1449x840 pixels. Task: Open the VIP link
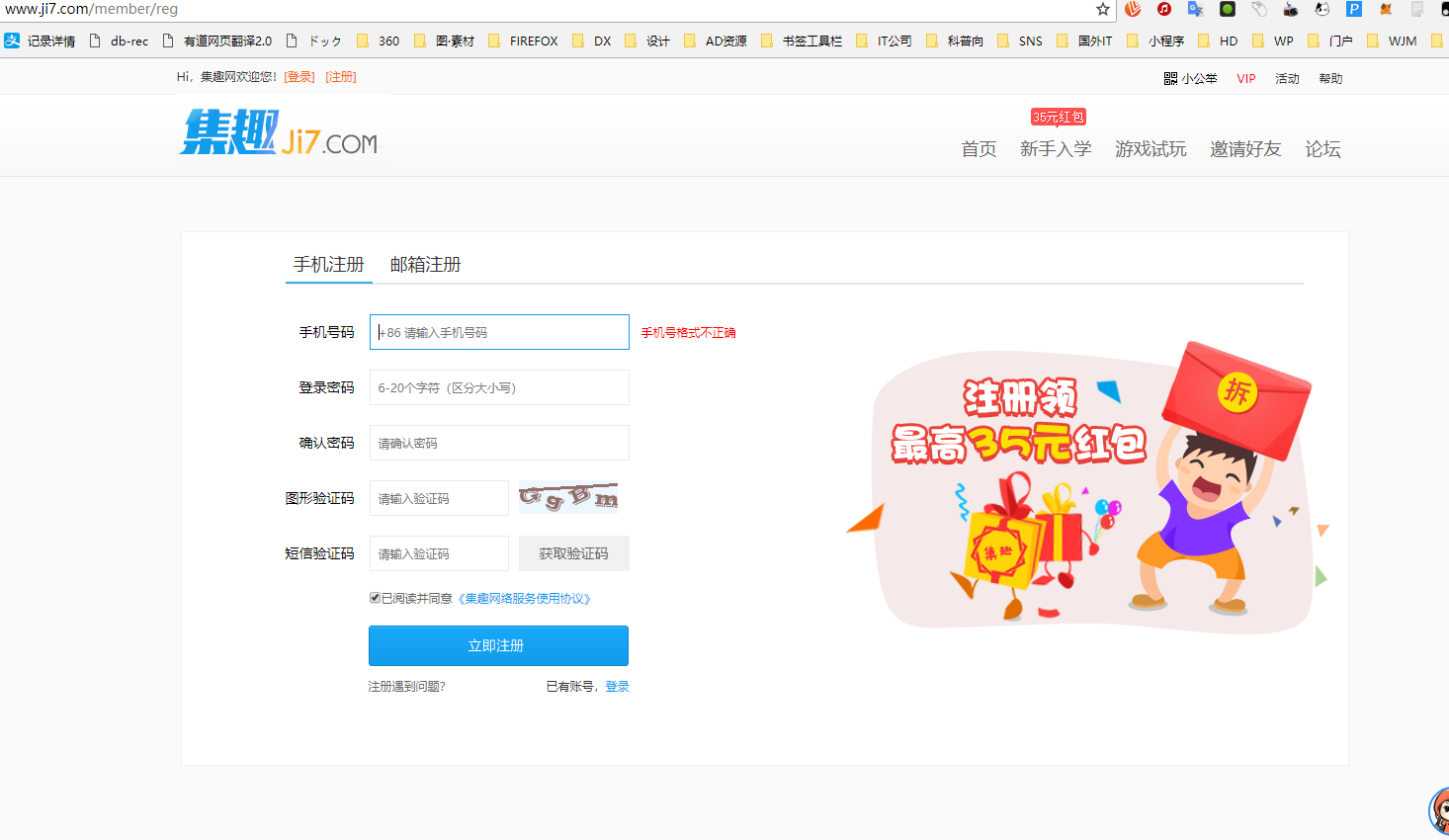[1246, 79]
